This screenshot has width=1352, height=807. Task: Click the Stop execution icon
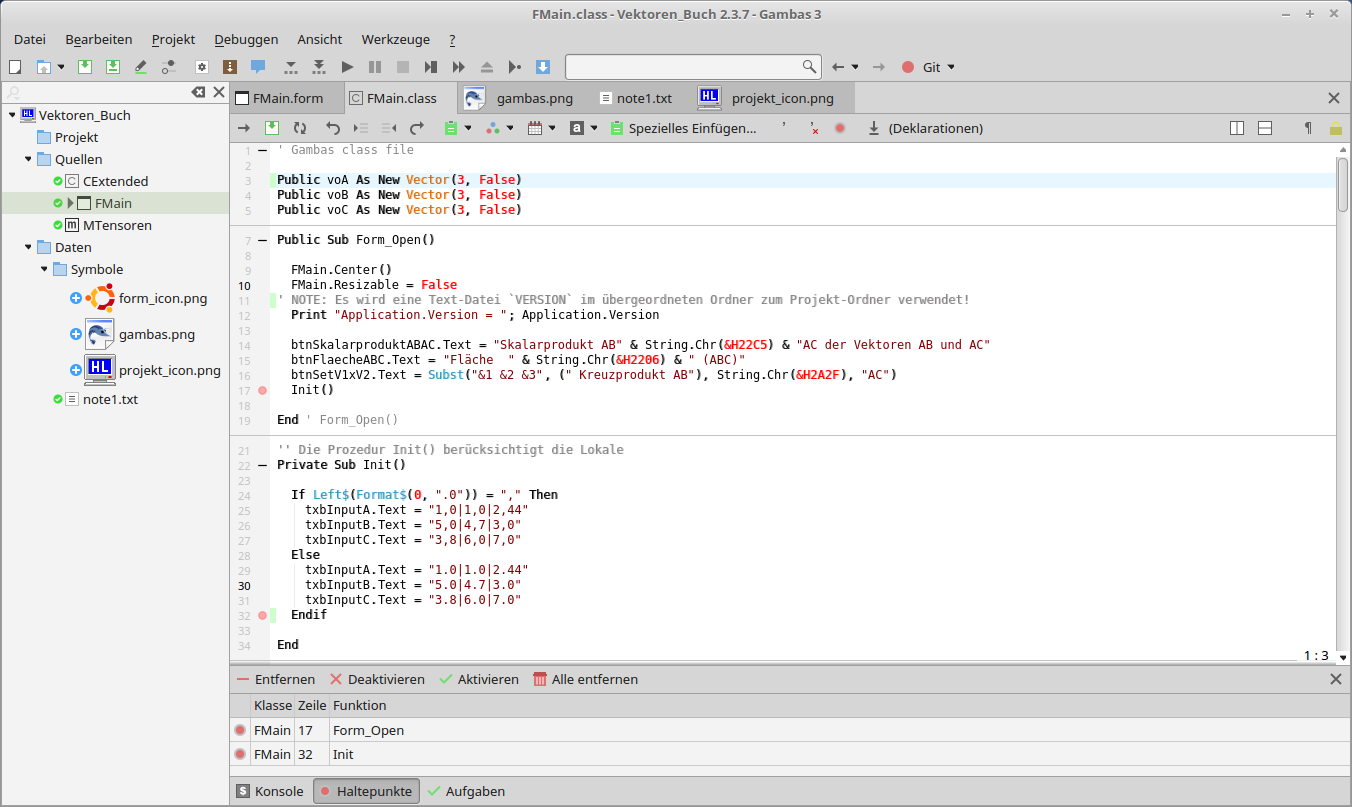click(403, 67)
